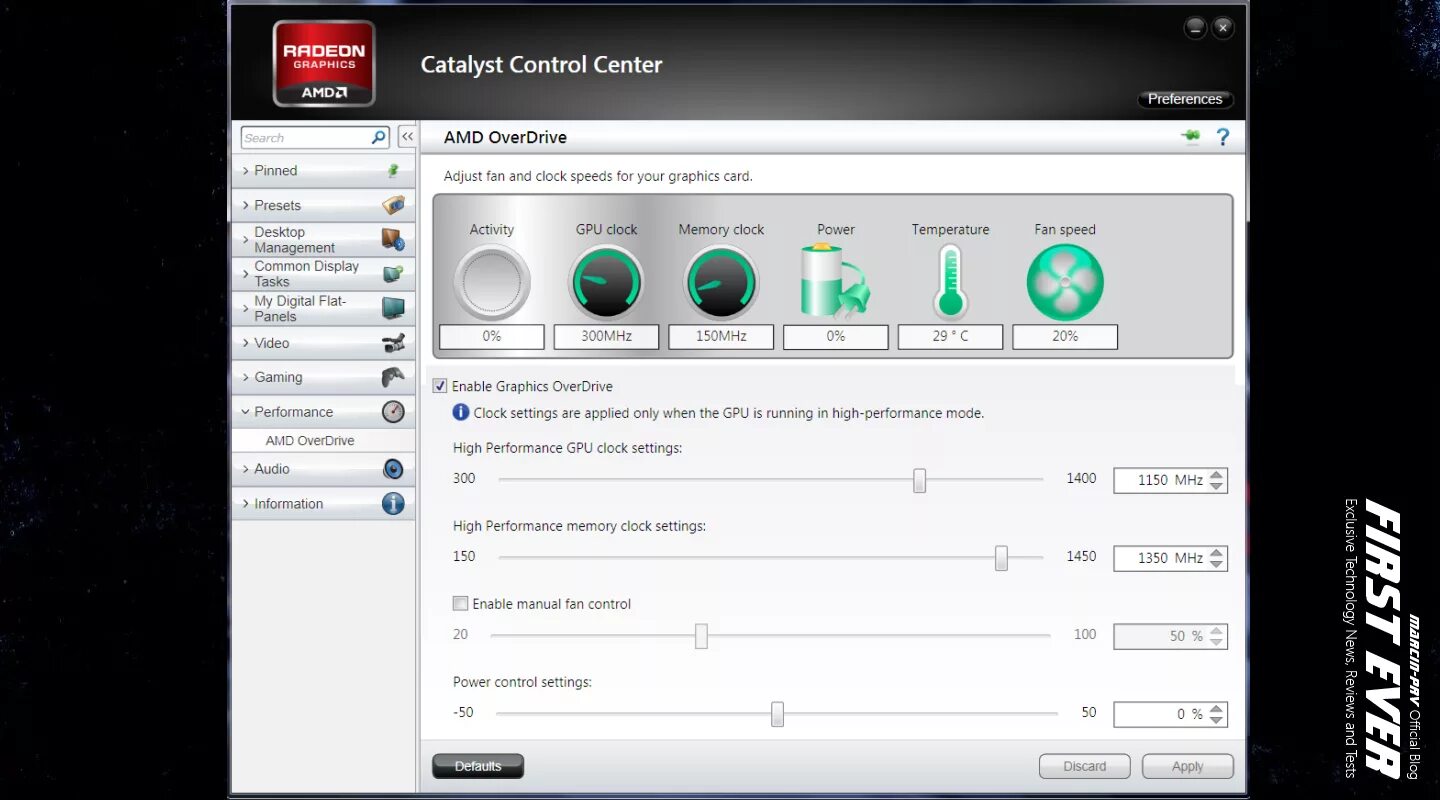Click the blue info icon near clock settings note

461,412
